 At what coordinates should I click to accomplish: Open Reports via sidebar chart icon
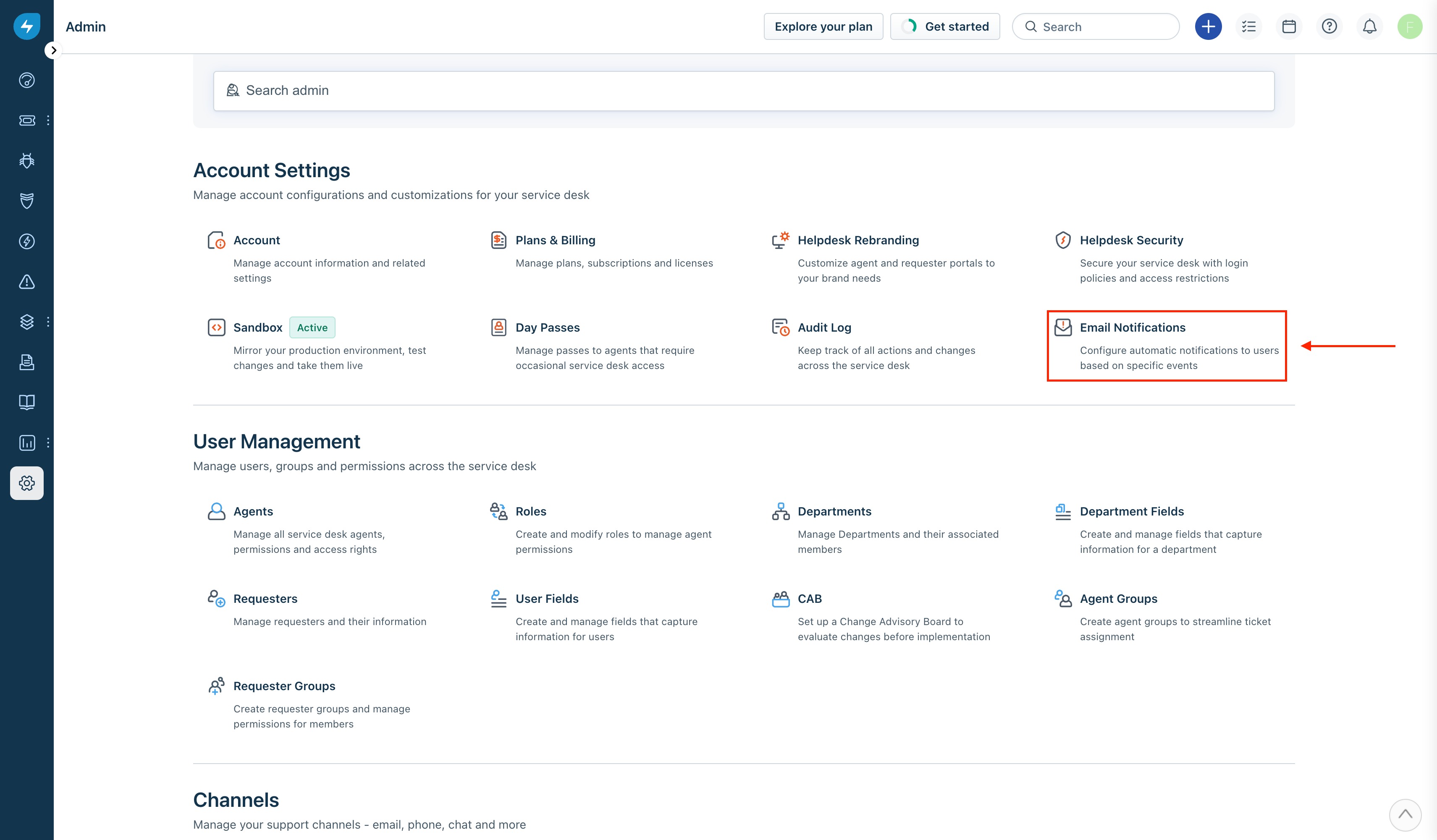point(27,443)
